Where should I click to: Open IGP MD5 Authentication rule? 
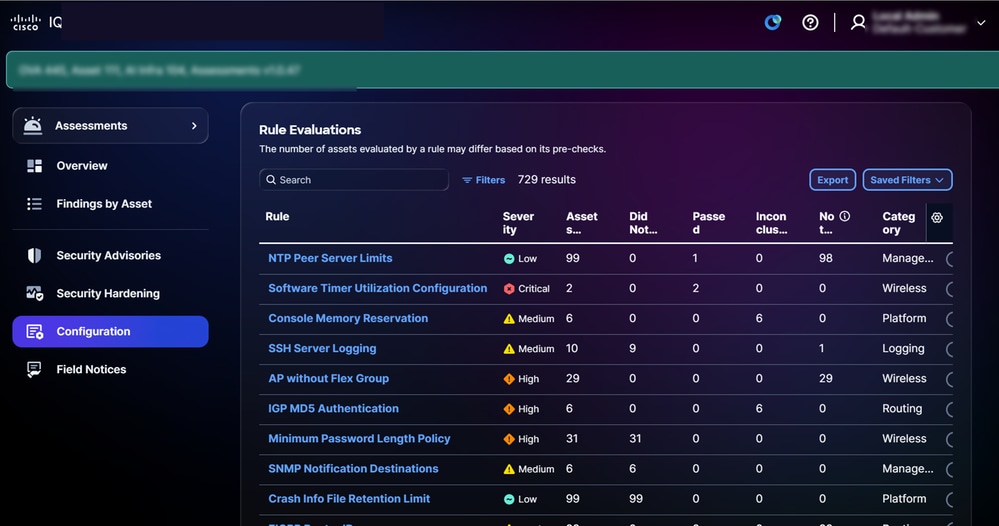tap(333, 408)
